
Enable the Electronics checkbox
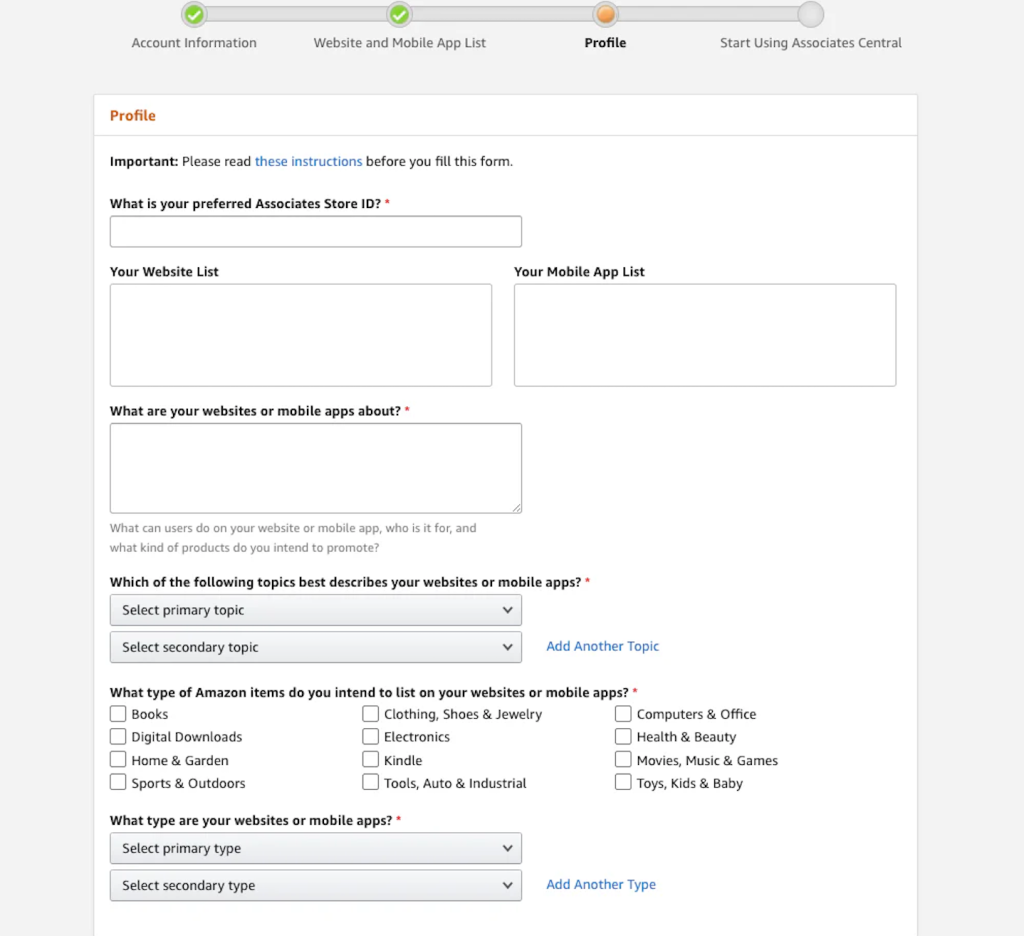point(371,737)
